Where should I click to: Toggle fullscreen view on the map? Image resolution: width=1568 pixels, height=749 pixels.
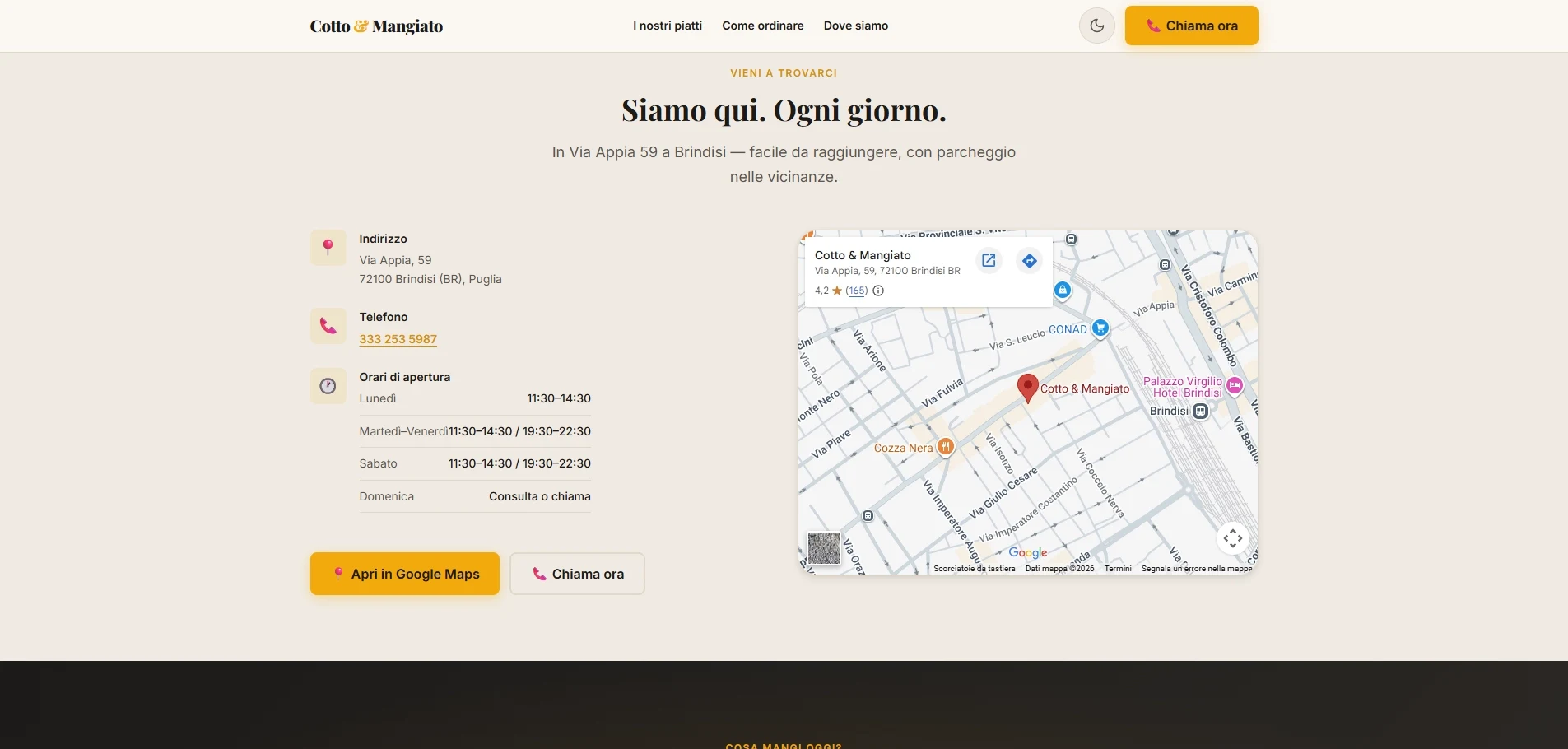pos(1232,539)
